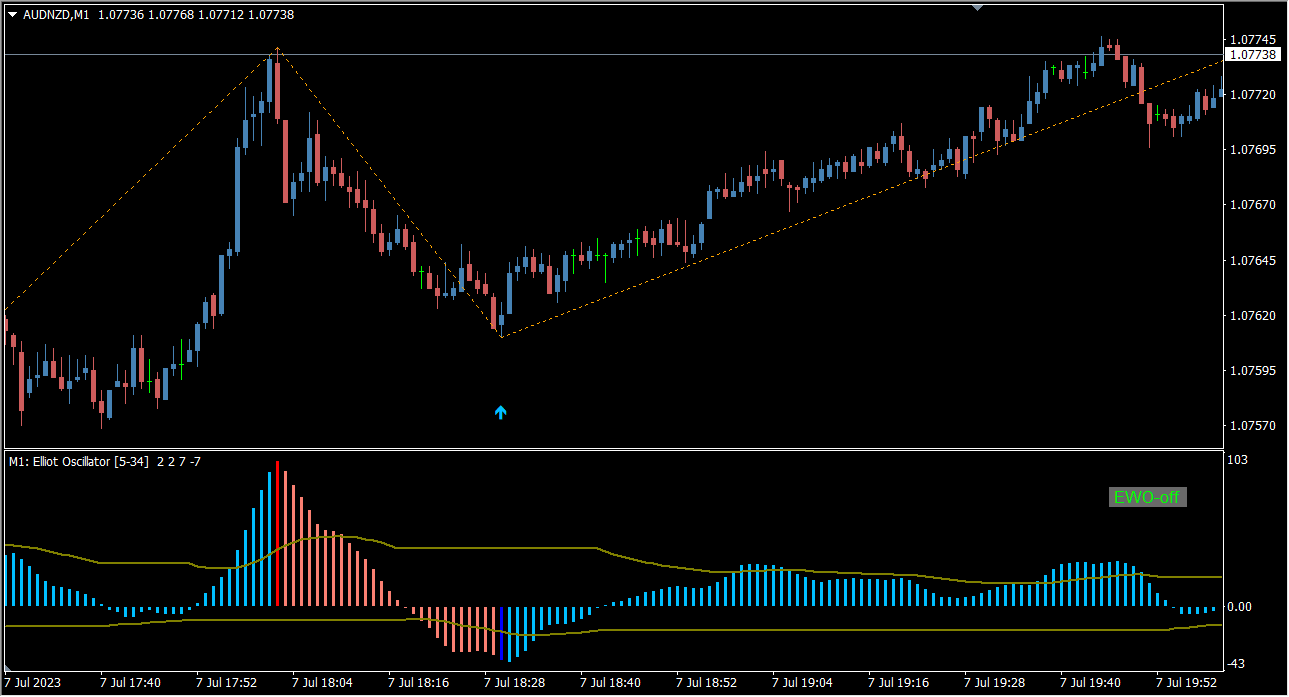The height and width of the screenshot is (697, 1289).
Task: Click the cyan up-arrow buy signal
Action: point(501,411)
